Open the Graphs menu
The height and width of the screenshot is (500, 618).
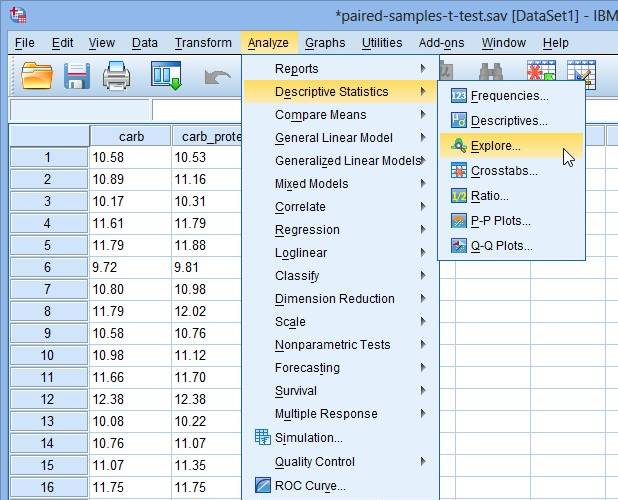[x=325, y=43]
